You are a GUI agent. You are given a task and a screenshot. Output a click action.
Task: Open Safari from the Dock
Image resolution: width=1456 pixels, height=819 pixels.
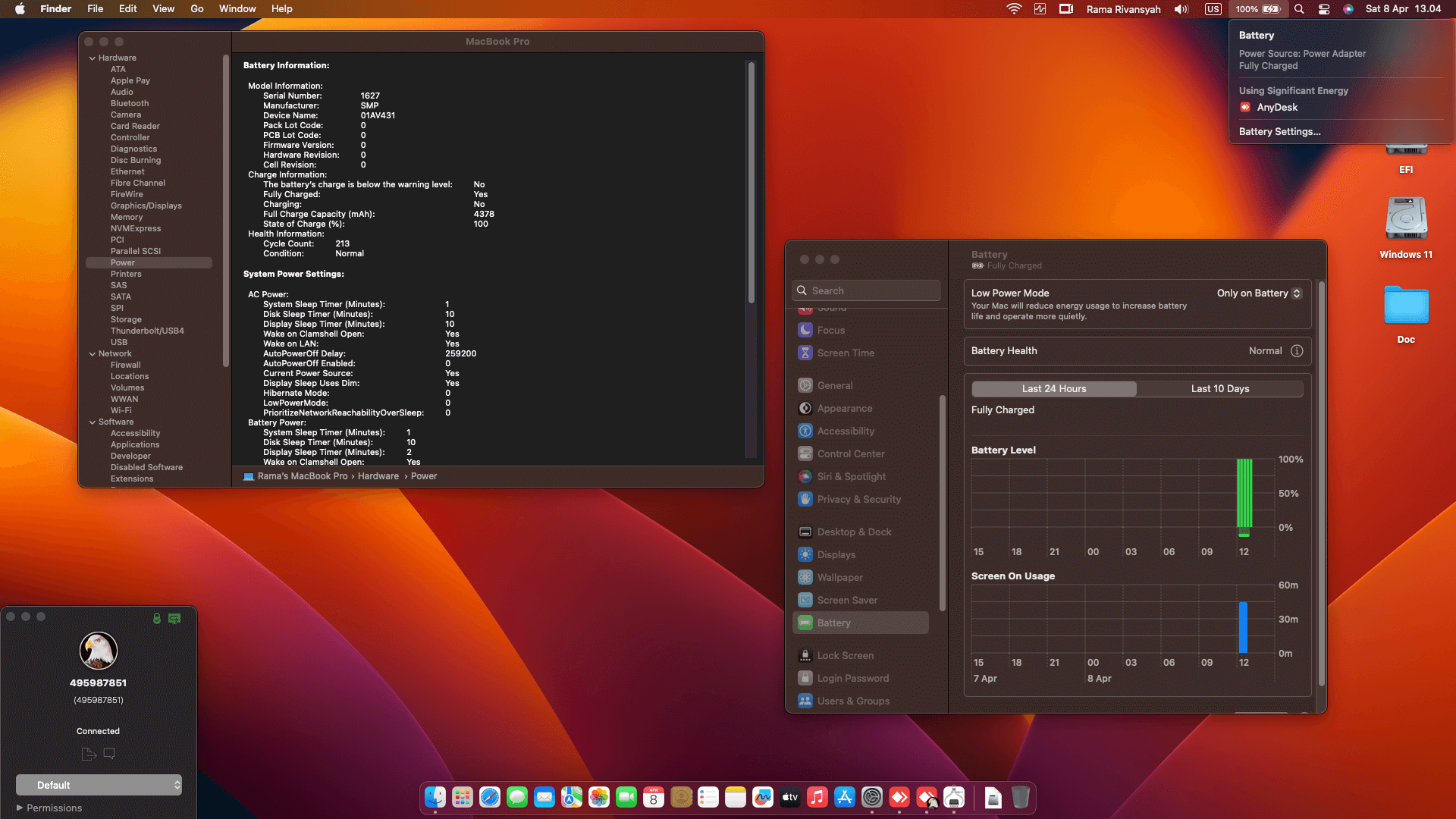pyautogui.click(x=491, y=797)
